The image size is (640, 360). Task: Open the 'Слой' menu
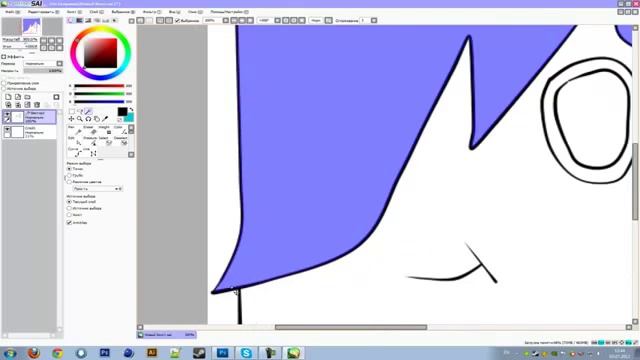point(96,12)
